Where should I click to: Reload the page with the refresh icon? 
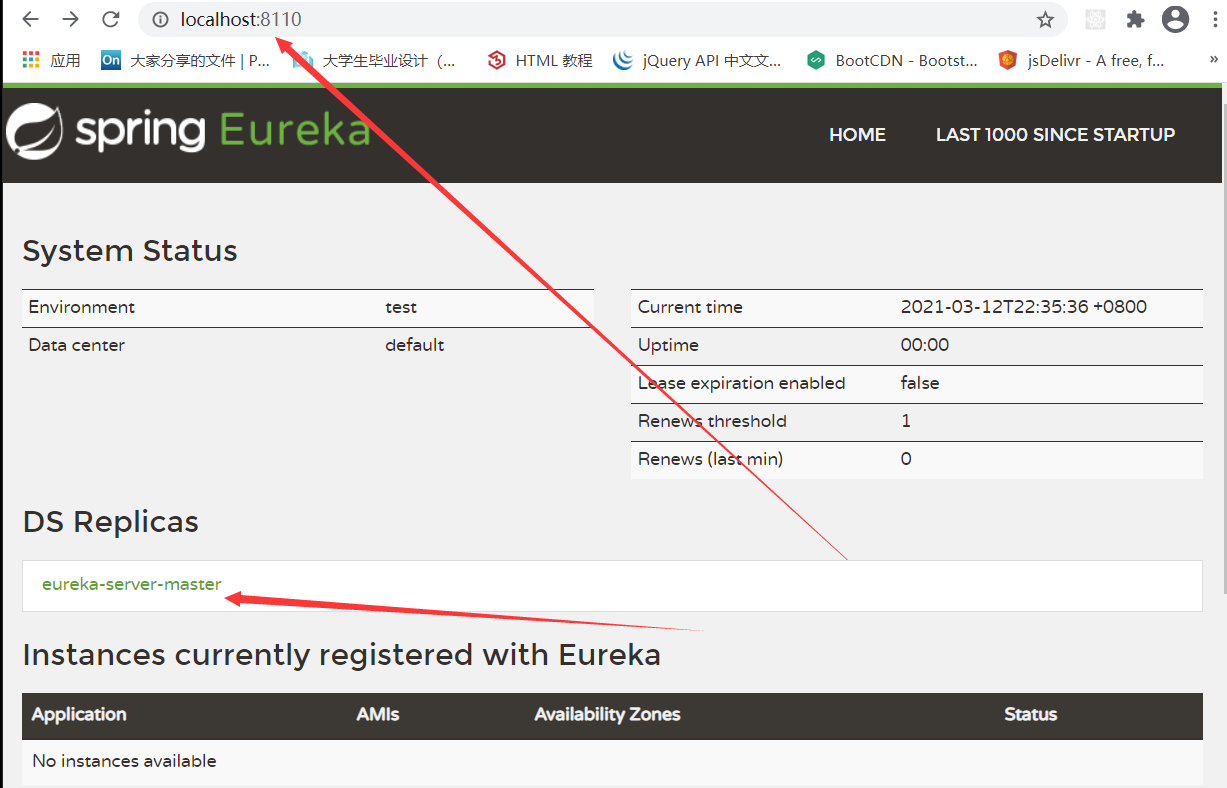pos(111,19)
